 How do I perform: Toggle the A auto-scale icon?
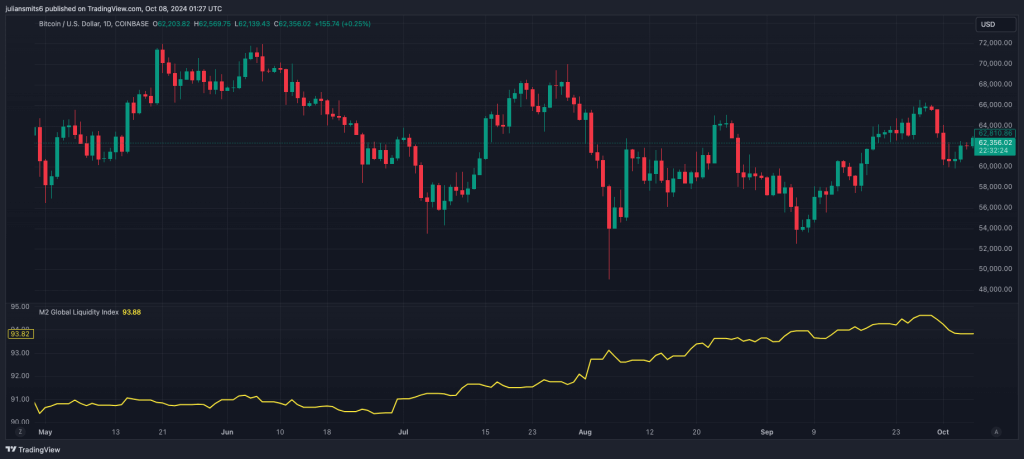(995, 432)
